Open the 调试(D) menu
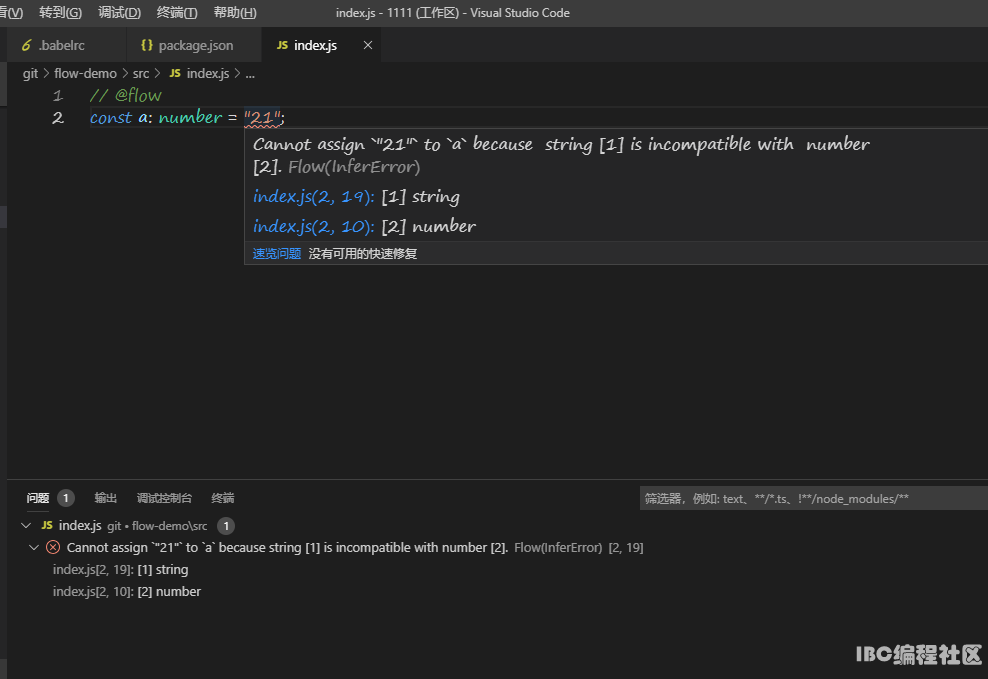This screenshot has height=679, width=988. coord(119,13)
